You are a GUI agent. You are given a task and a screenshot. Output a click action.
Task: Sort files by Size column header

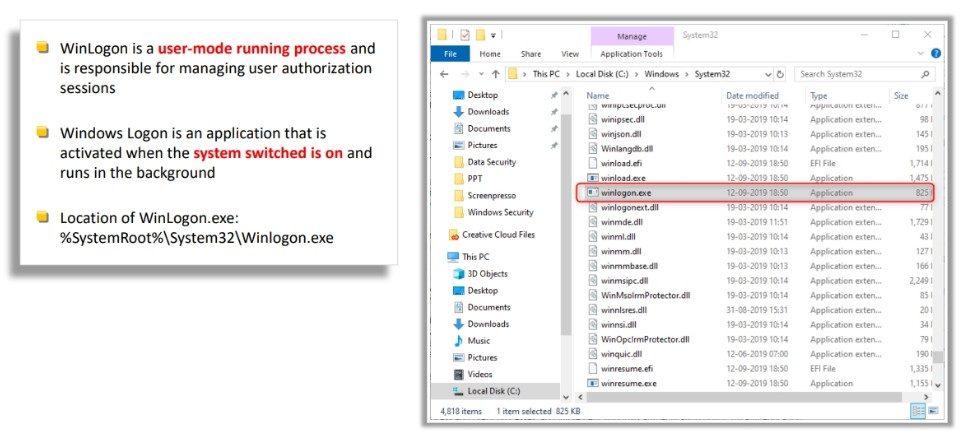coord(901,96)
